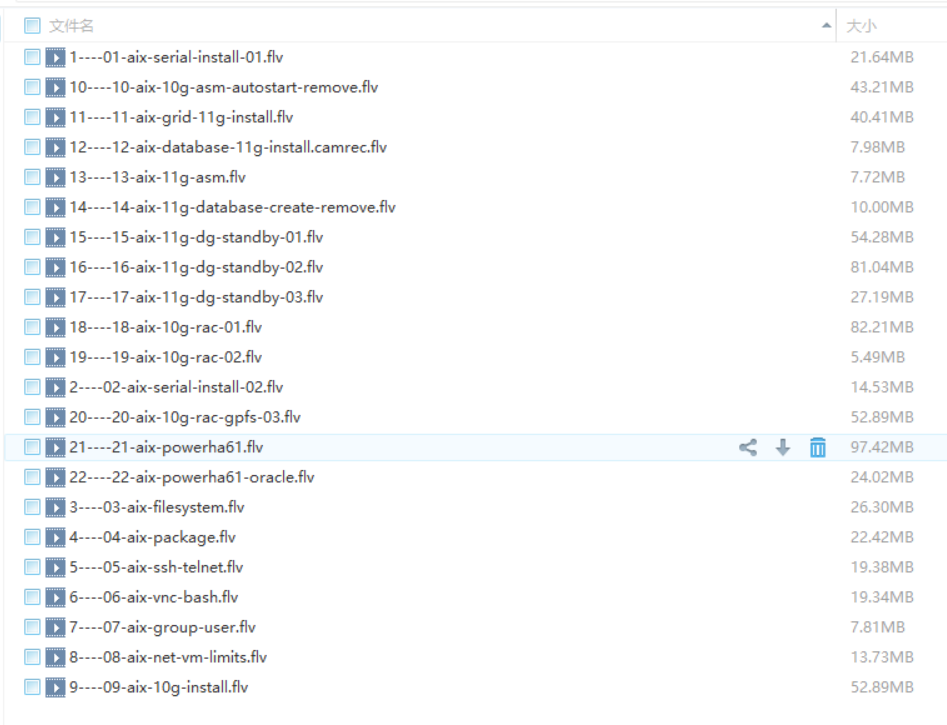
Task: Click video icon of 6----06-aix-vnc-bash.flv
Action: click(x=56, y=598)
